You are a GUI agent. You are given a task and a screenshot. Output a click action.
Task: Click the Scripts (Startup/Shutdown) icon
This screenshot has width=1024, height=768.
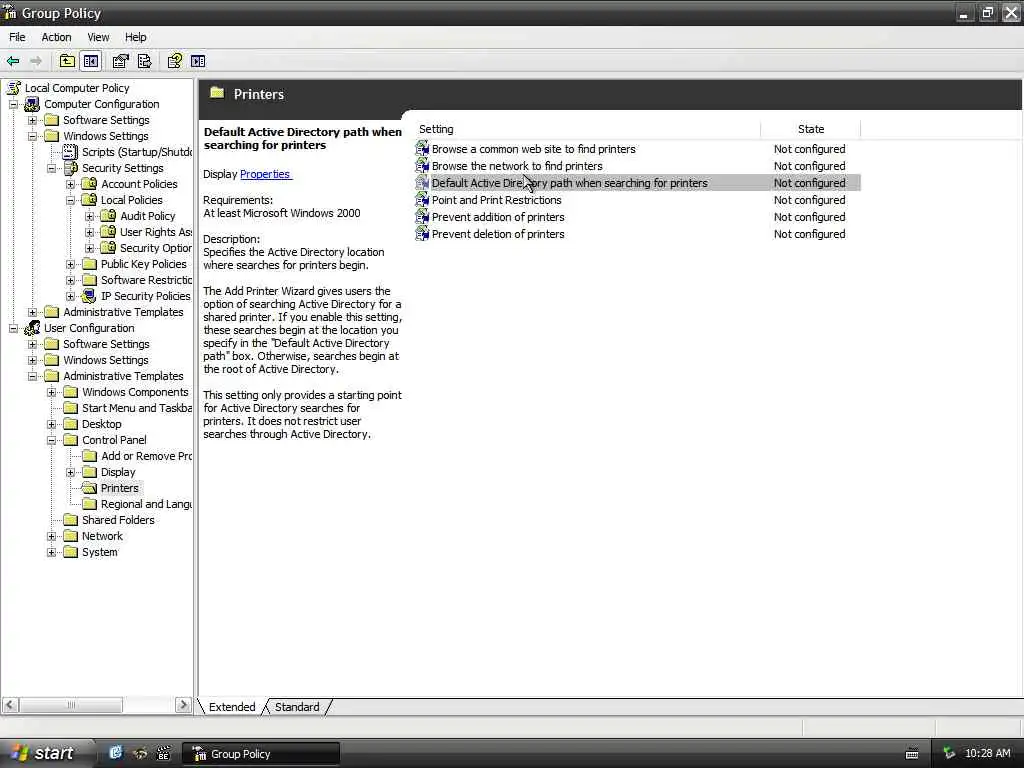point(70,152)
